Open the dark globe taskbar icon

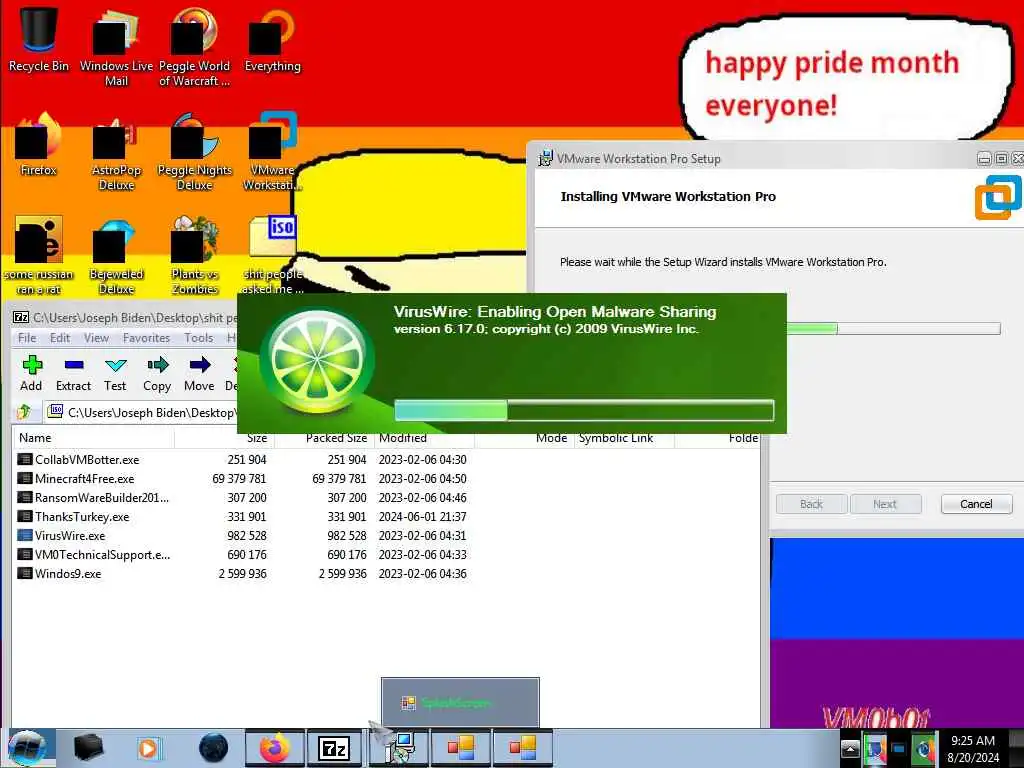(214, 748)
